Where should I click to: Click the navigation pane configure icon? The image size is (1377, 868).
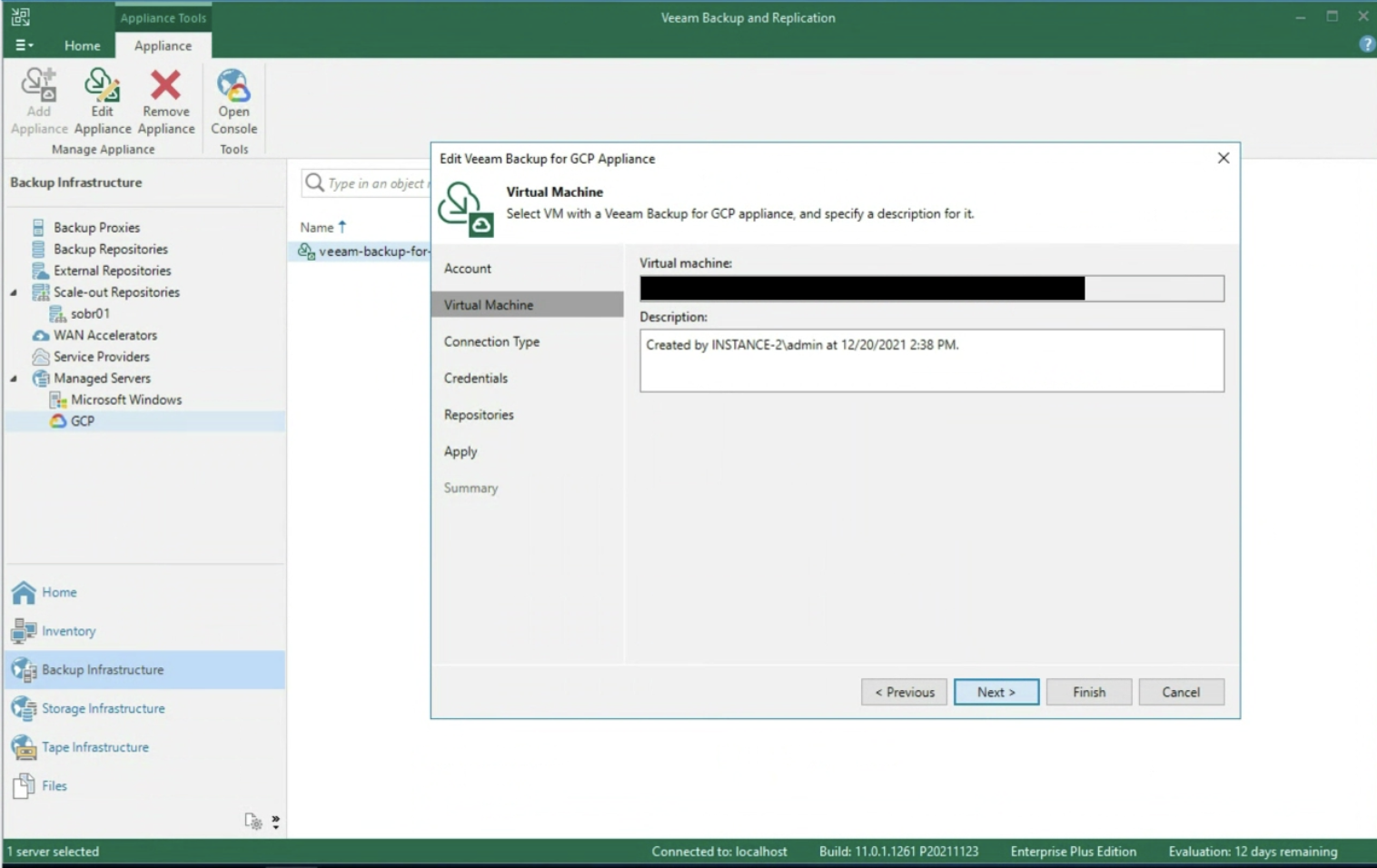253,822
